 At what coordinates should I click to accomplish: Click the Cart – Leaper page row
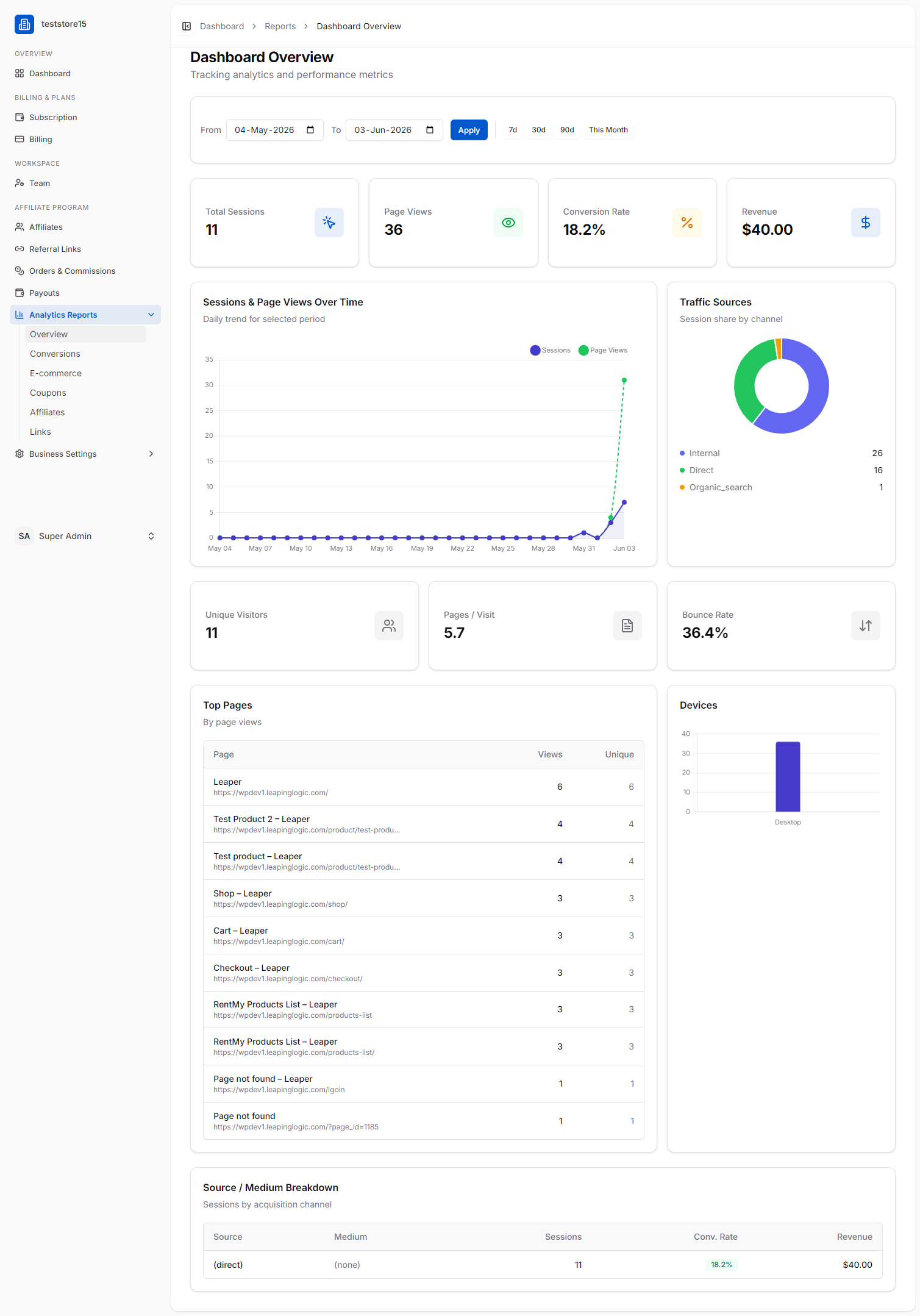[423, 935]
